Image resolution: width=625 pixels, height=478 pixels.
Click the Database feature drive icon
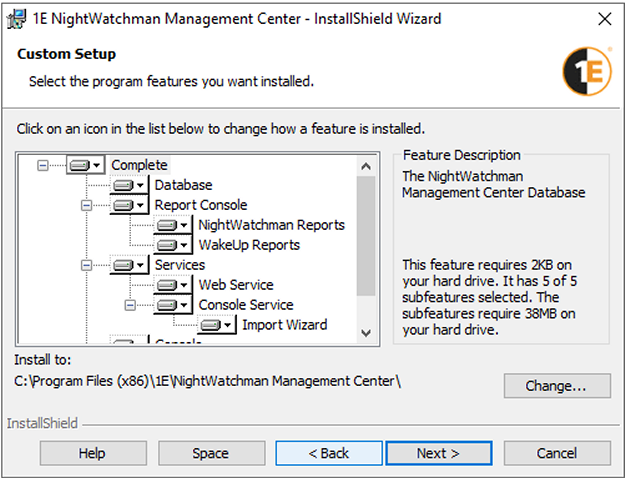point(128,185)
